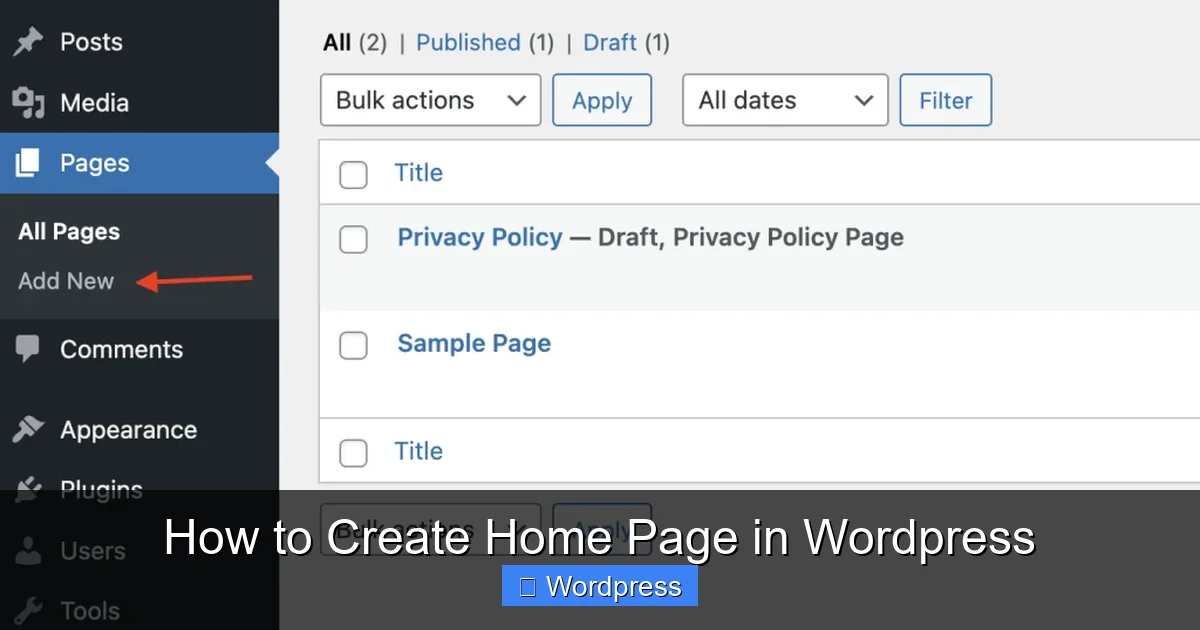Click the Pages icon in sidebar
Image resolution: width=1200 pixels, height=630 pixels.
(x=28, y=163)
